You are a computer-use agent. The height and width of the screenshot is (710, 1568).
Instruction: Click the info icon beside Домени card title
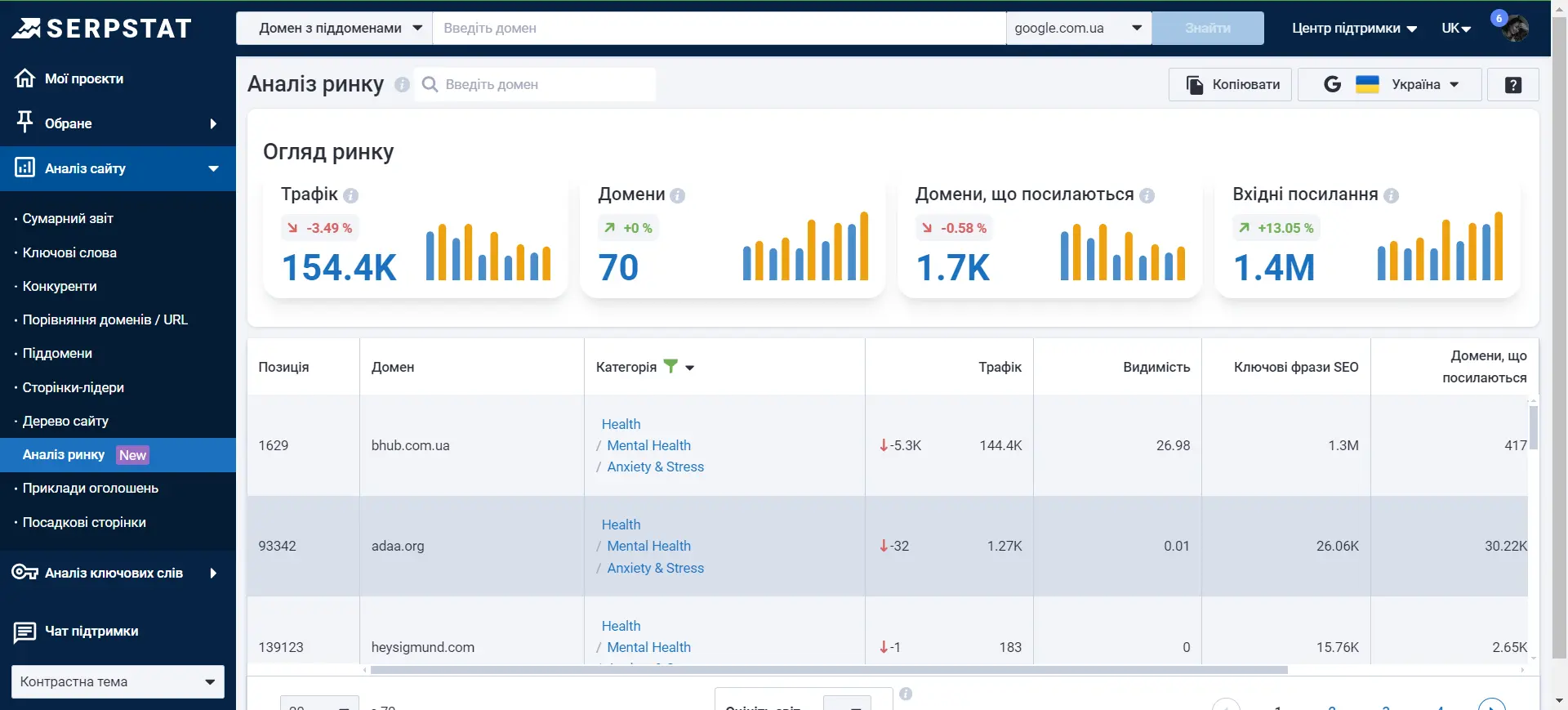click(677, 195)
